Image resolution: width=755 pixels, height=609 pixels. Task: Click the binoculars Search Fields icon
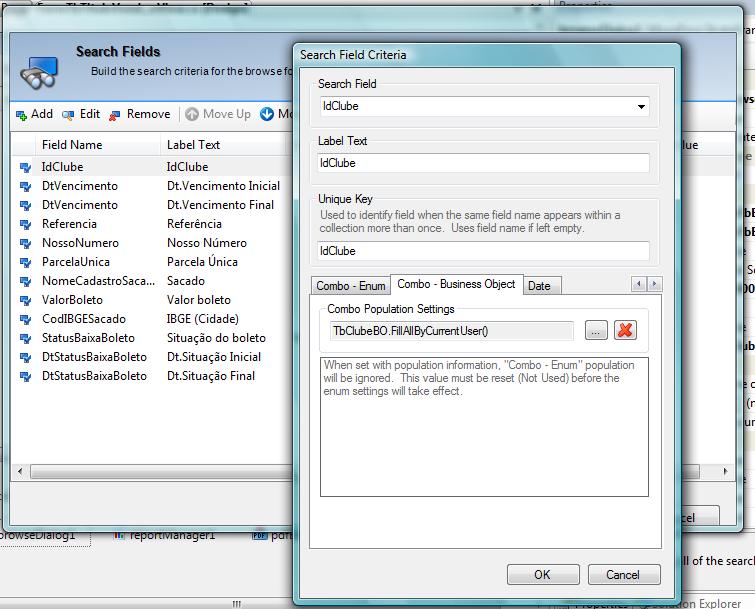click(x=40, y=72)
